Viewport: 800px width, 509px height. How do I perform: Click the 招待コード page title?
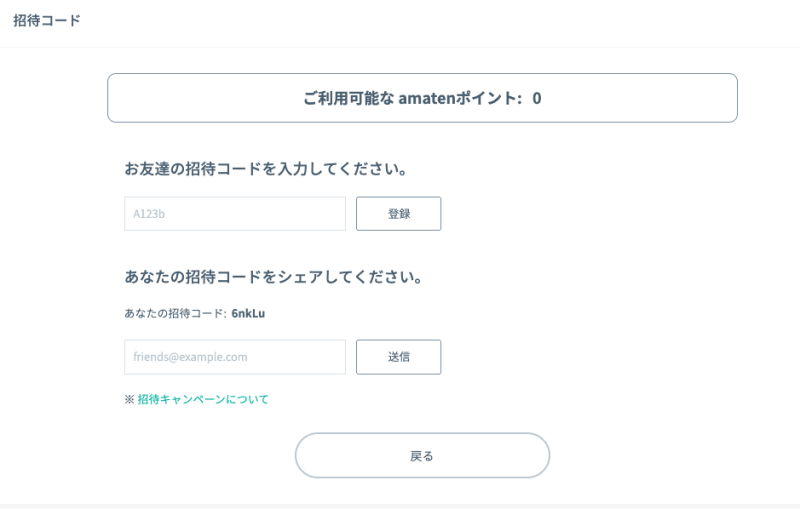(x=47, y=20)
